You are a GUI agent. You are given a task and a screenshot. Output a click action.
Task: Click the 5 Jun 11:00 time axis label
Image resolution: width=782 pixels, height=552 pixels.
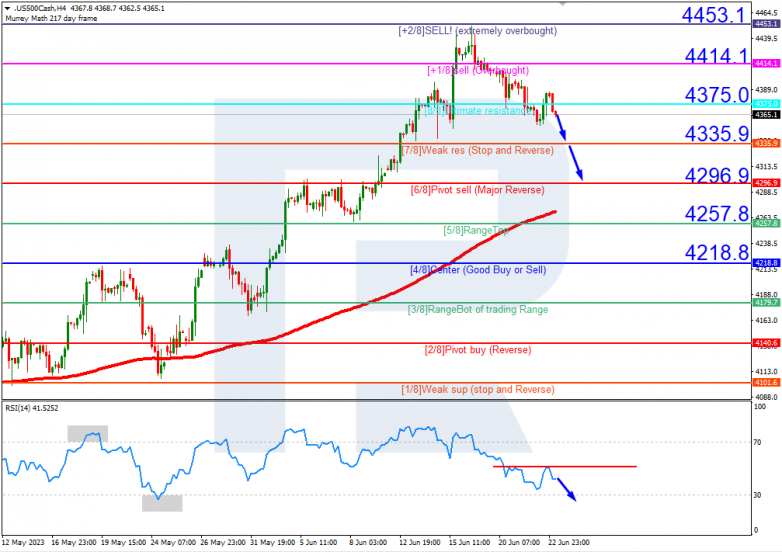pos(318,542)
